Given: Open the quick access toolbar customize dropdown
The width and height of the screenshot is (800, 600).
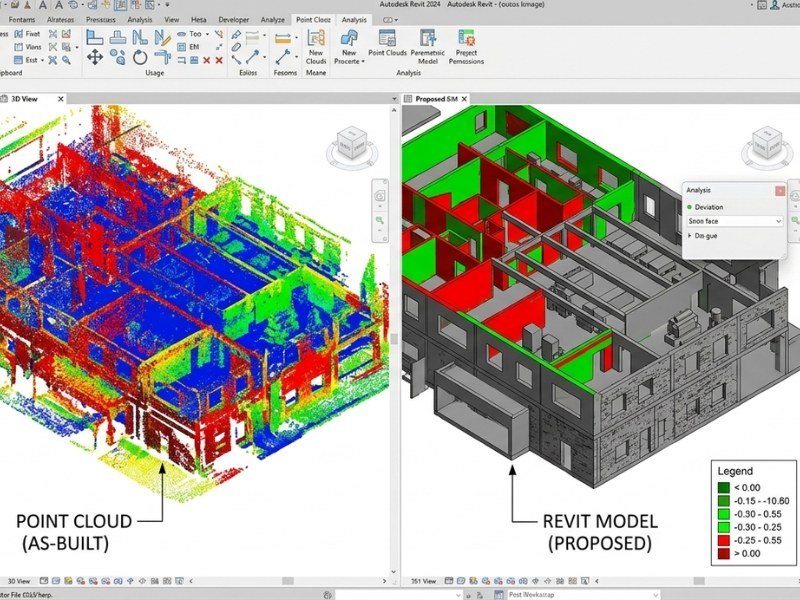Looking at the screenshot, I should [167, 5].
